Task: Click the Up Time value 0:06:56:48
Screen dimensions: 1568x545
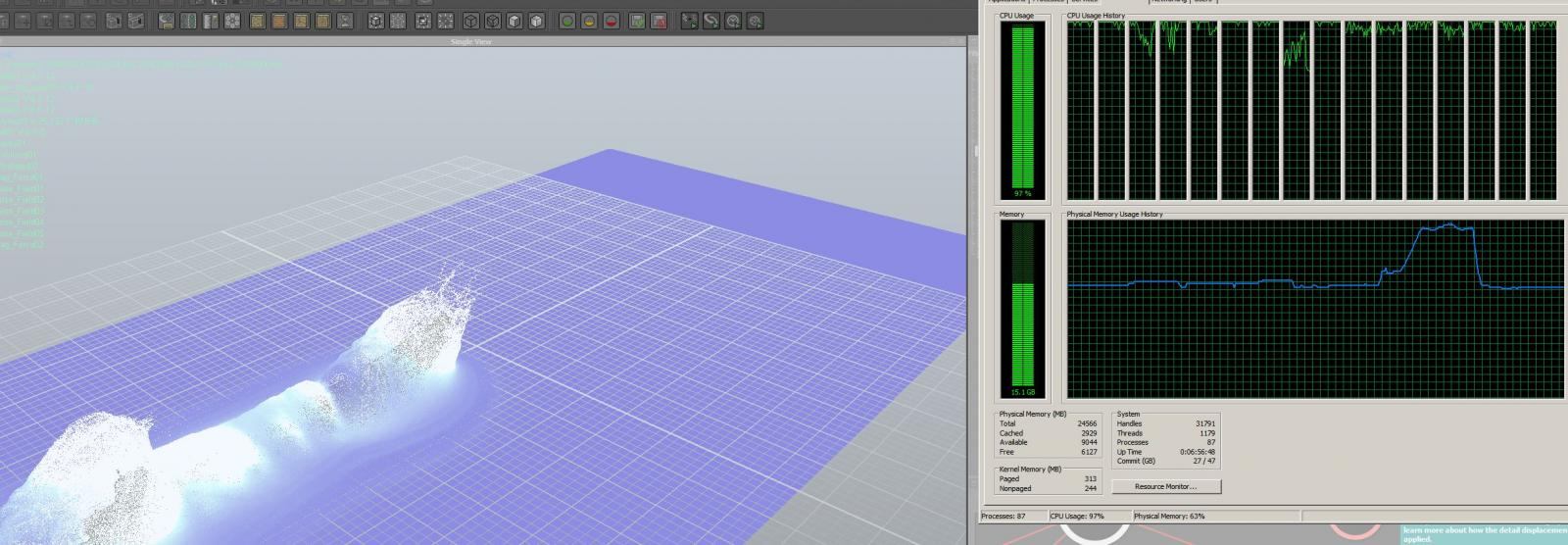Action: pyautogui.click(x=1198, y=452)
